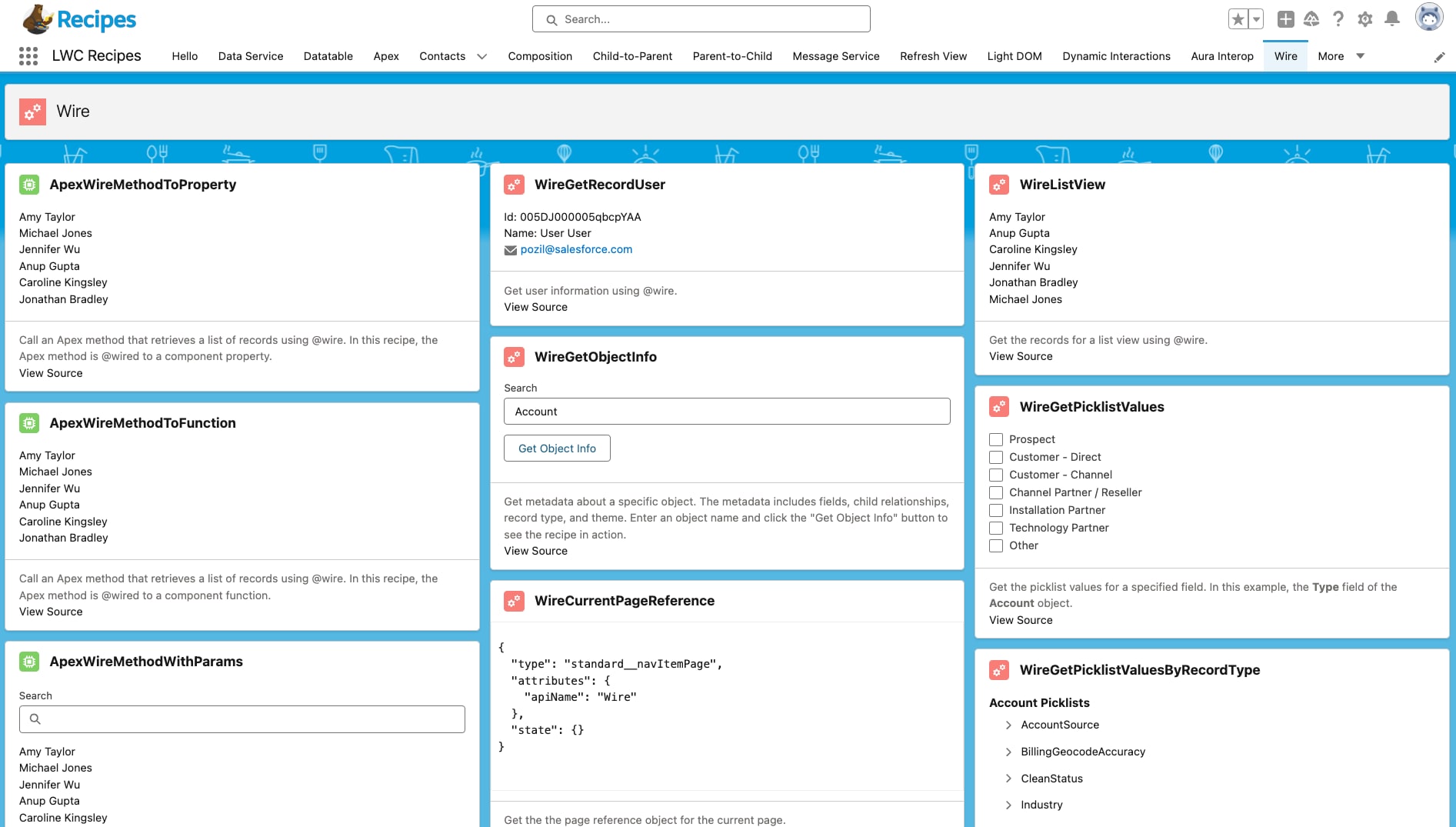Open the Contacts tab dropdown arrow
Image resolution: width=1456 pixels, height=827 pixels.
coord(482,56)
